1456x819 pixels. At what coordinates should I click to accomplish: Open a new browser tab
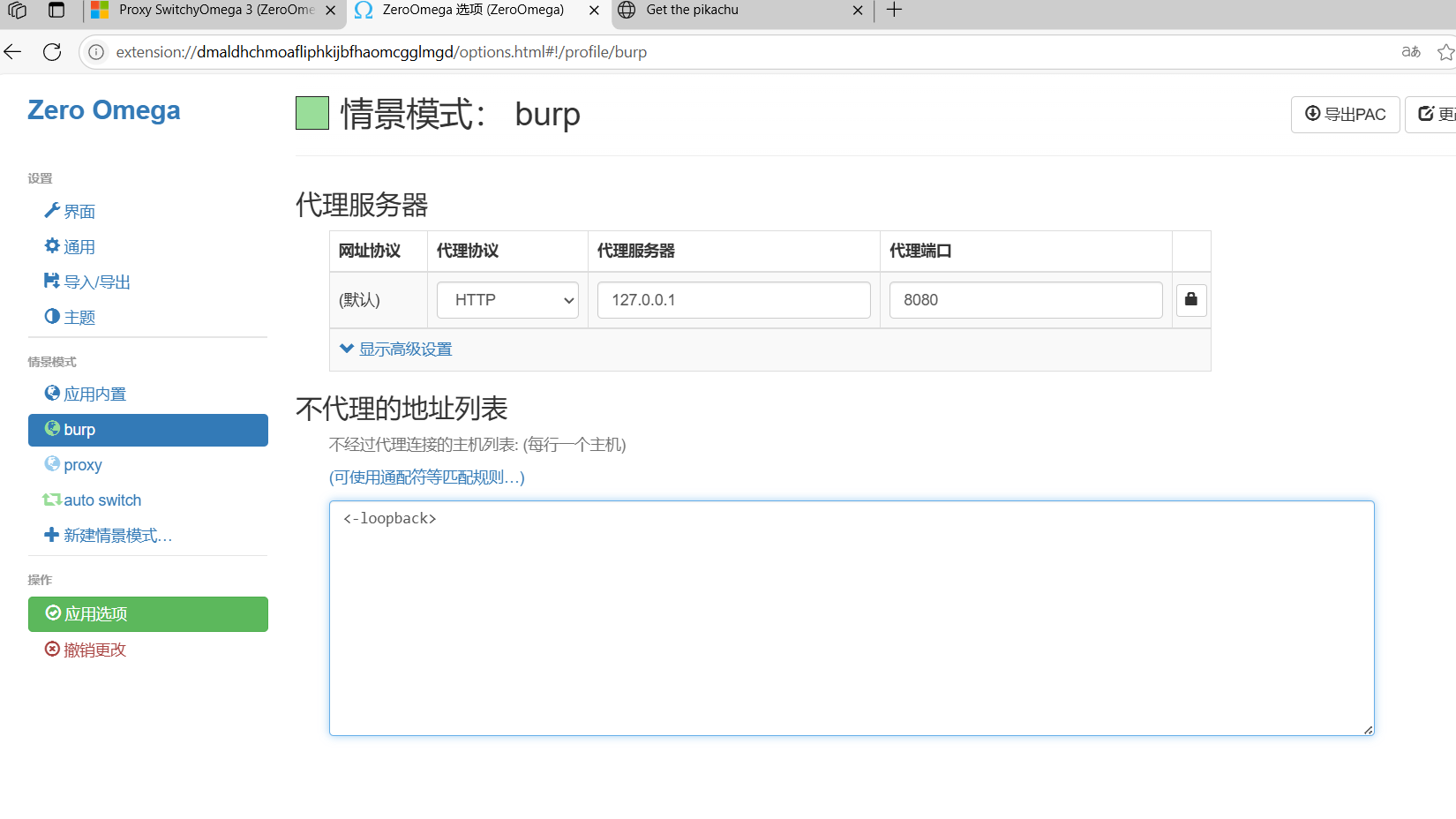tap(894, 10)
